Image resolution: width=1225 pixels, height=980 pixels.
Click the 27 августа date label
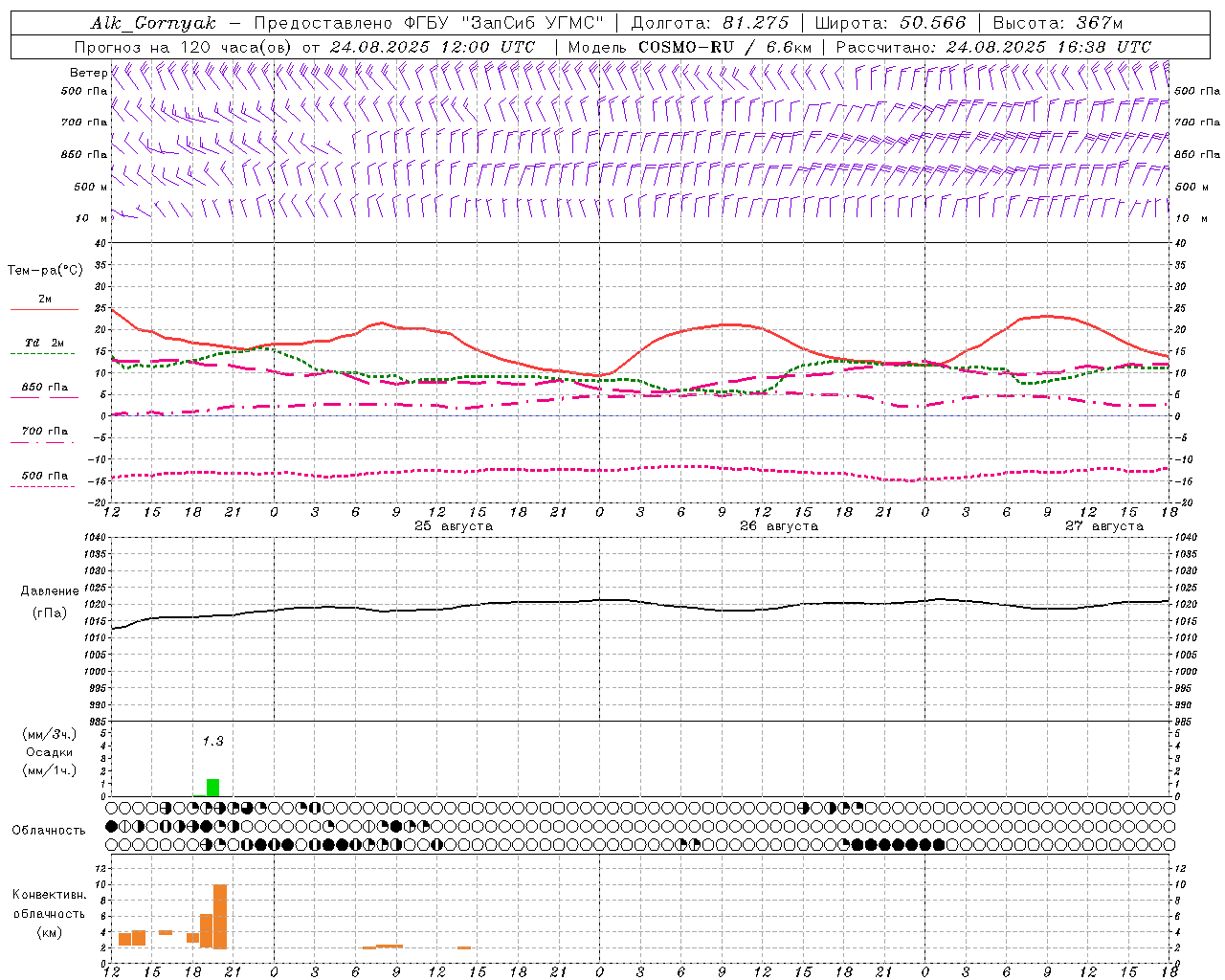(x=1104, y=526)
